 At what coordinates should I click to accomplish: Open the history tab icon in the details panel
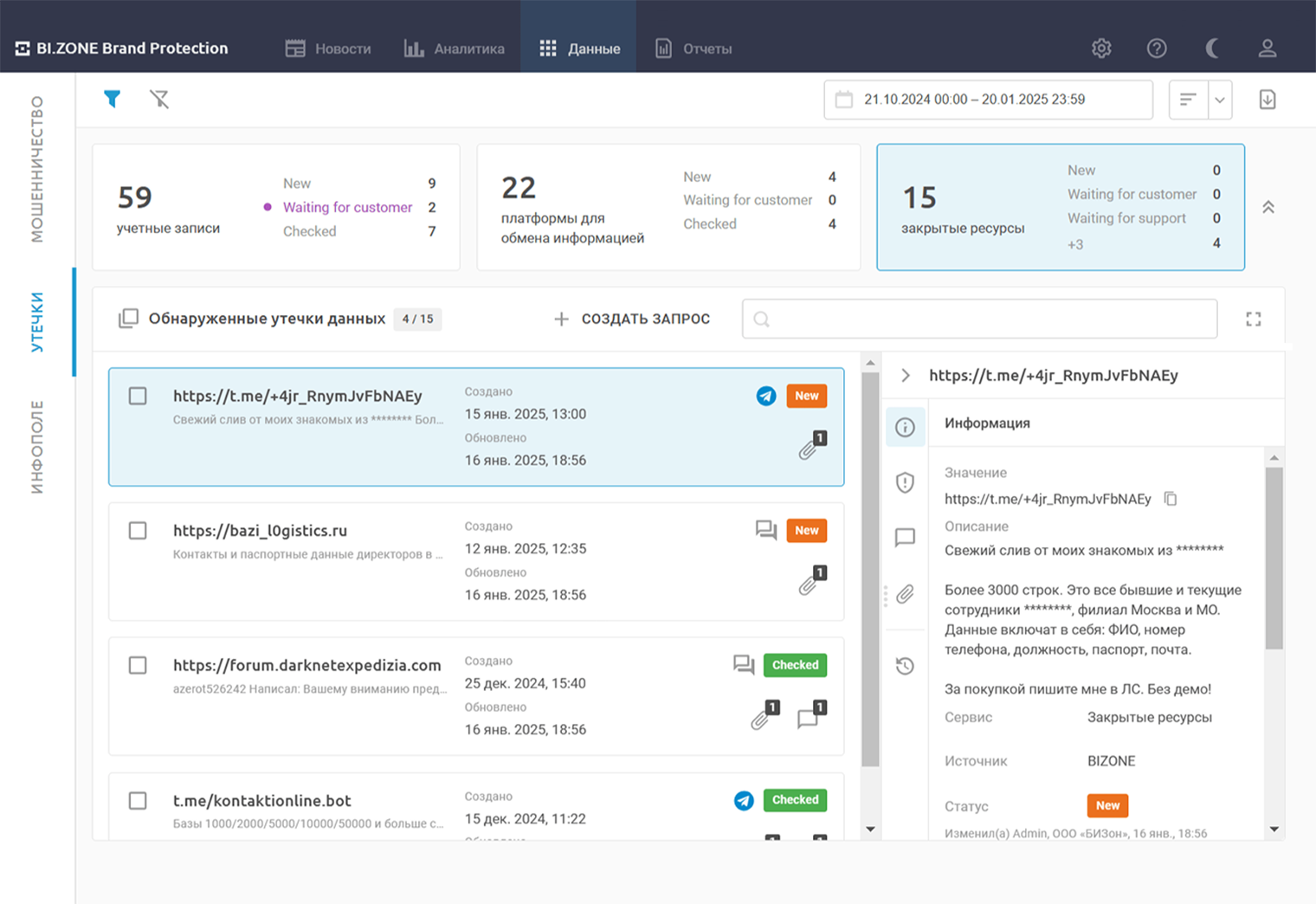coord(905,666)
